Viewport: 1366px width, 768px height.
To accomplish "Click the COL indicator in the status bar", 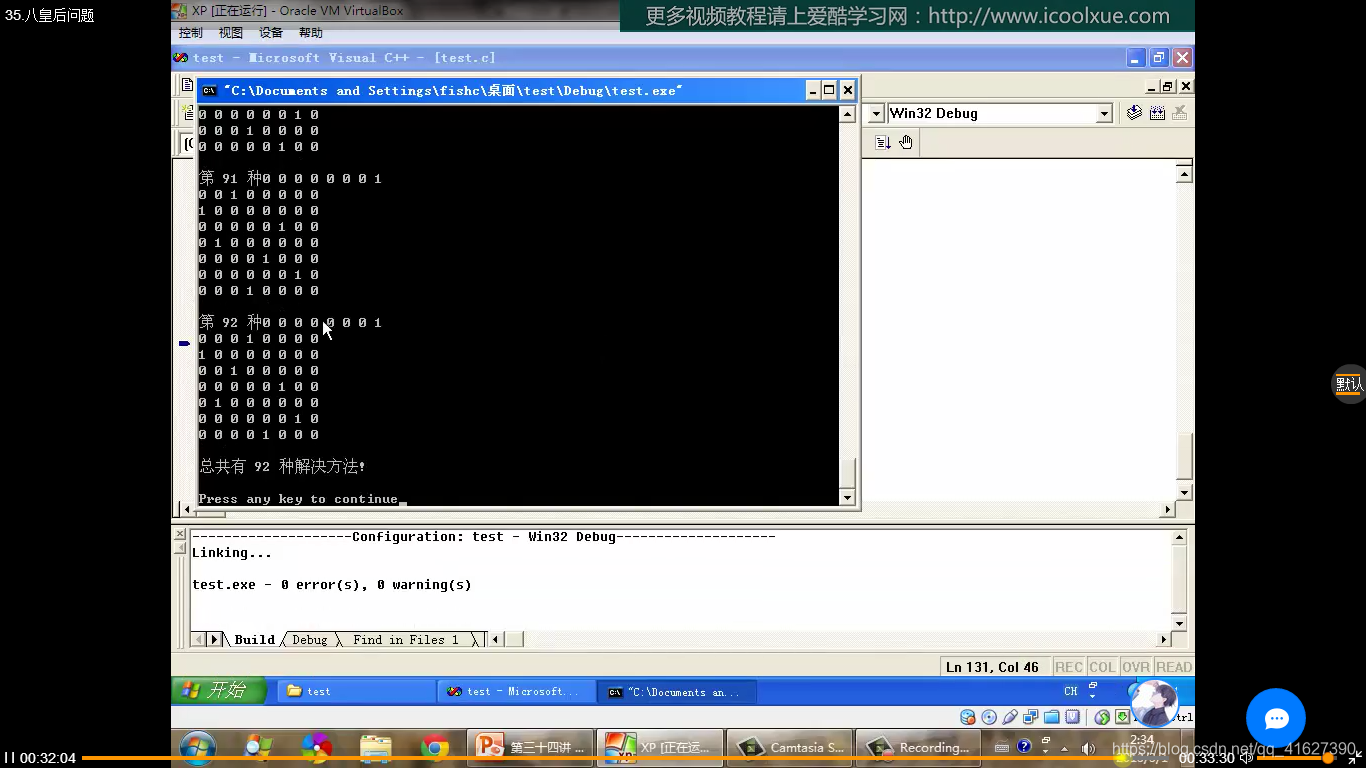I will (x=1102, y=667).
